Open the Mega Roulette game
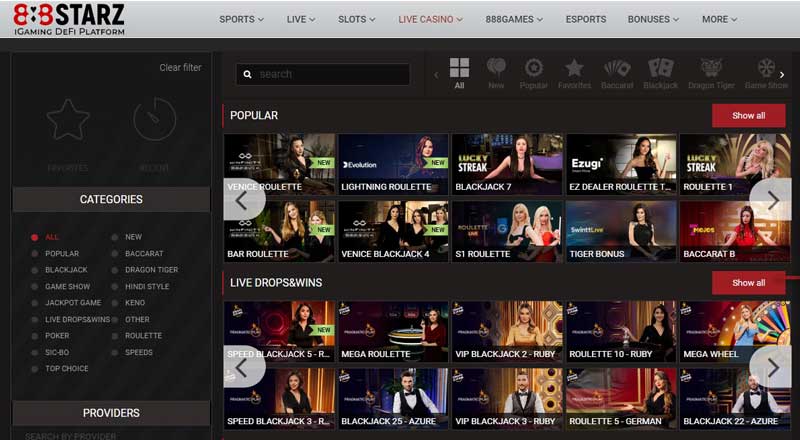800x440 pixels. point(393,331)
